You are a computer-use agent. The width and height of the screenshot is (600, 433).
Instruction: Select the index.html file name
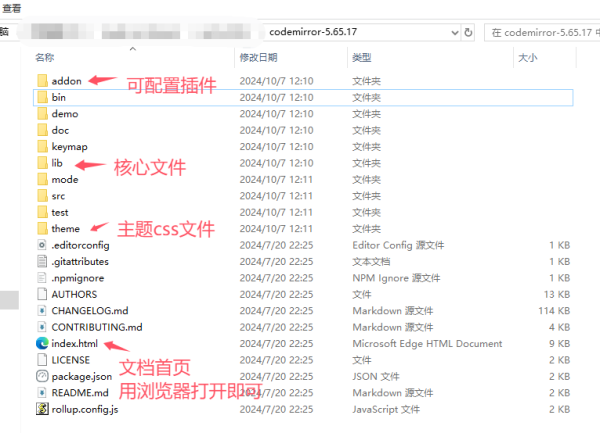[x=75, y=343]
